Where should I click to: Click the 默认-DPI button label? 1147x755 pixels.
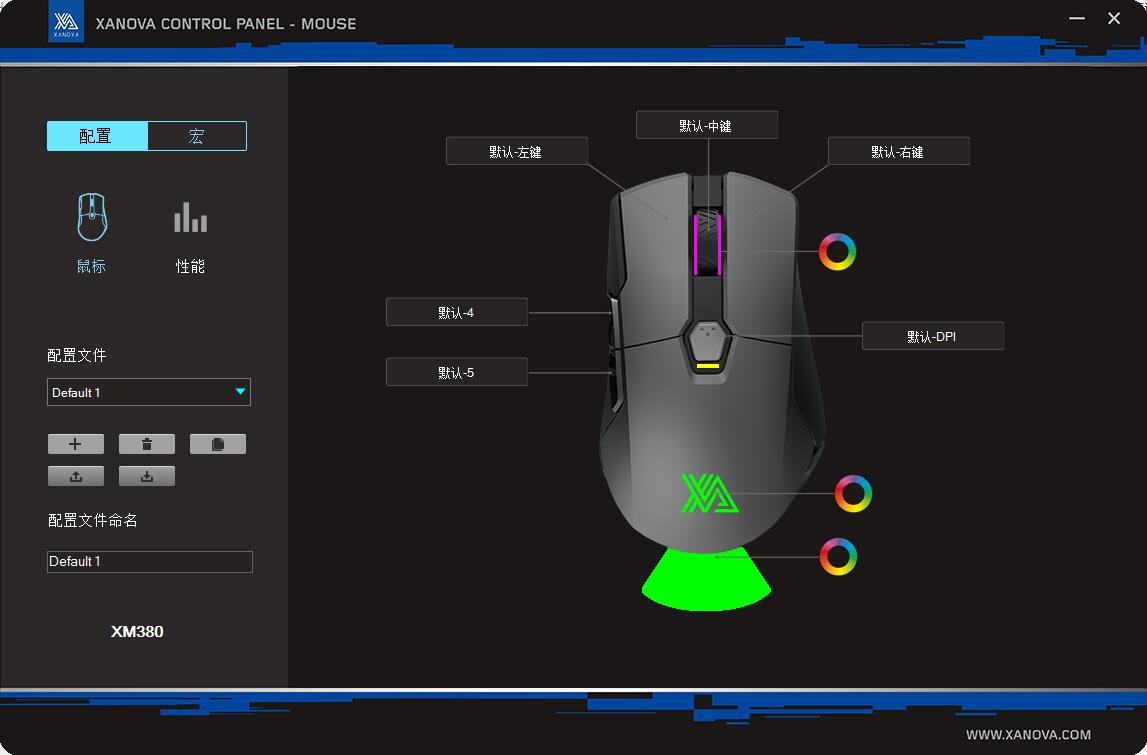[x=932, y=336]
